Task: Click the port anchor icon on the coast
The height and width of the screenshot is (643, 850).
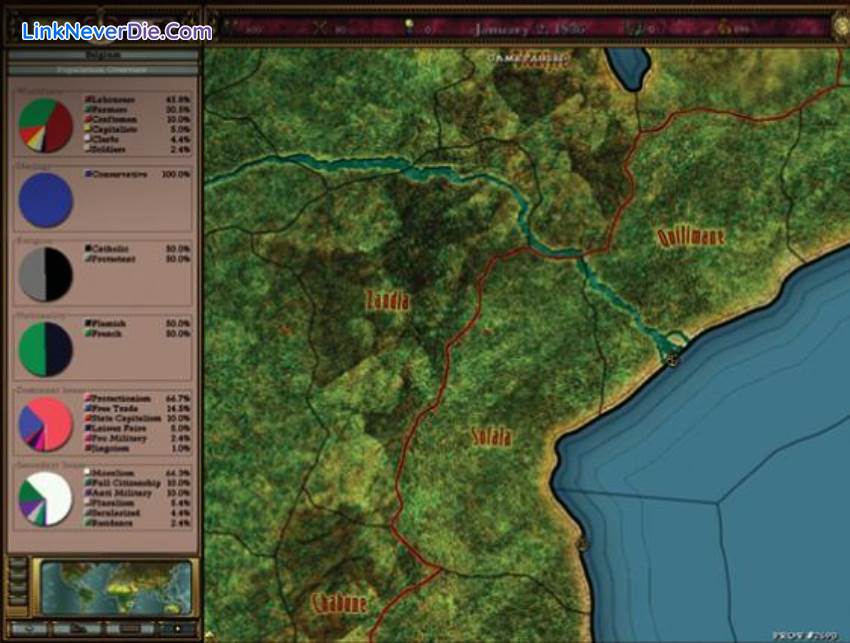Action: [x=672, y=359]
